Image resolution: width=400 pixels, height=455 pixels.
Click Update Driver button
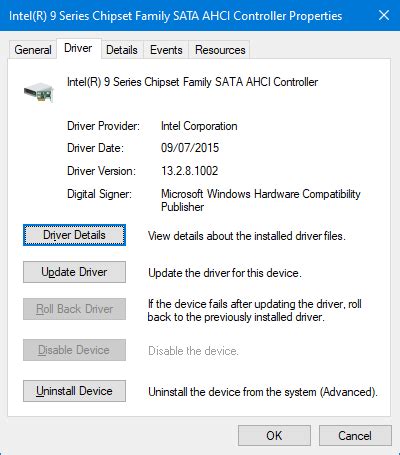click(x=74, y=272)
